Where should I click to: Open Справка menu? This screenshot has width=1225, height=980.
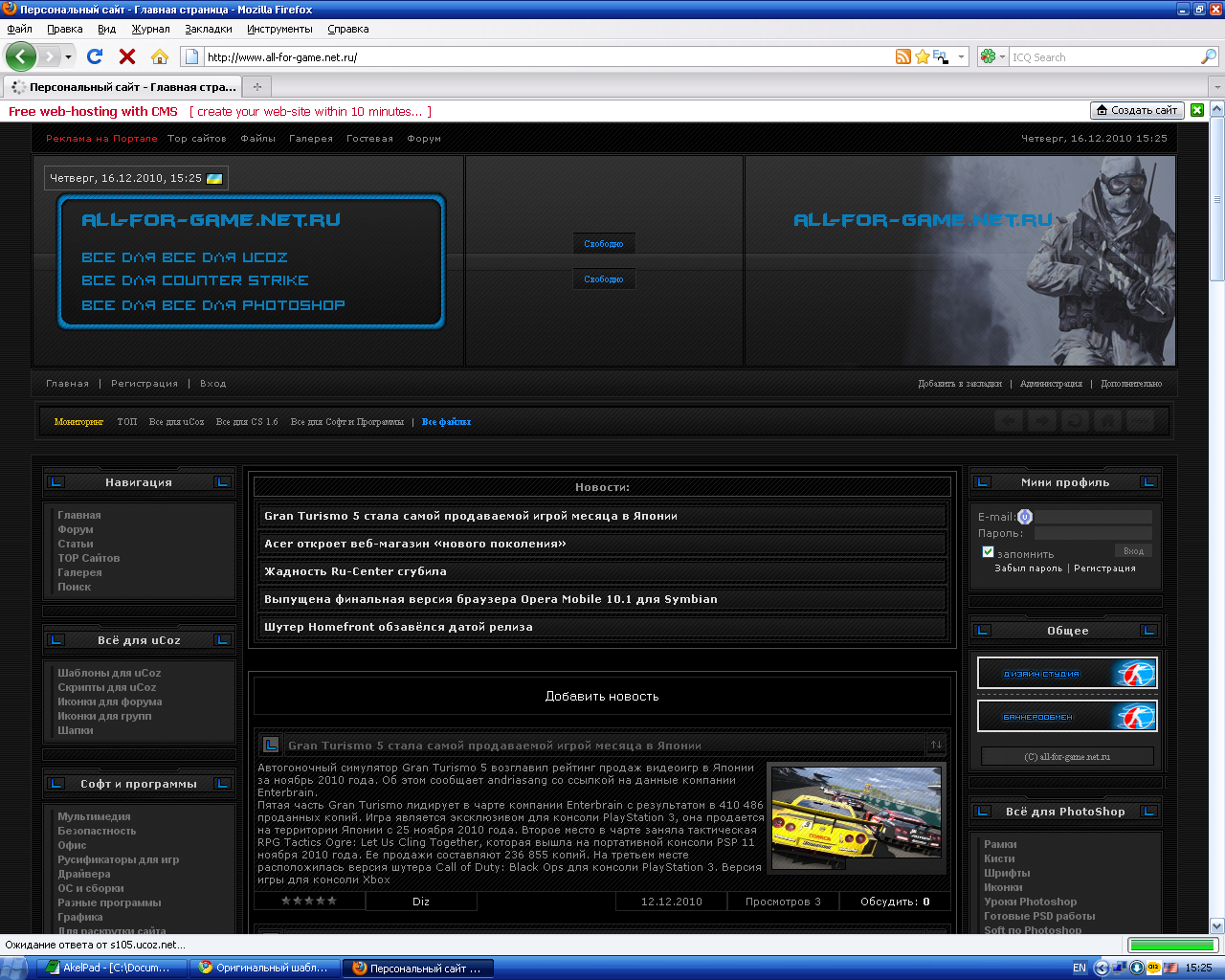pos(347,29)
